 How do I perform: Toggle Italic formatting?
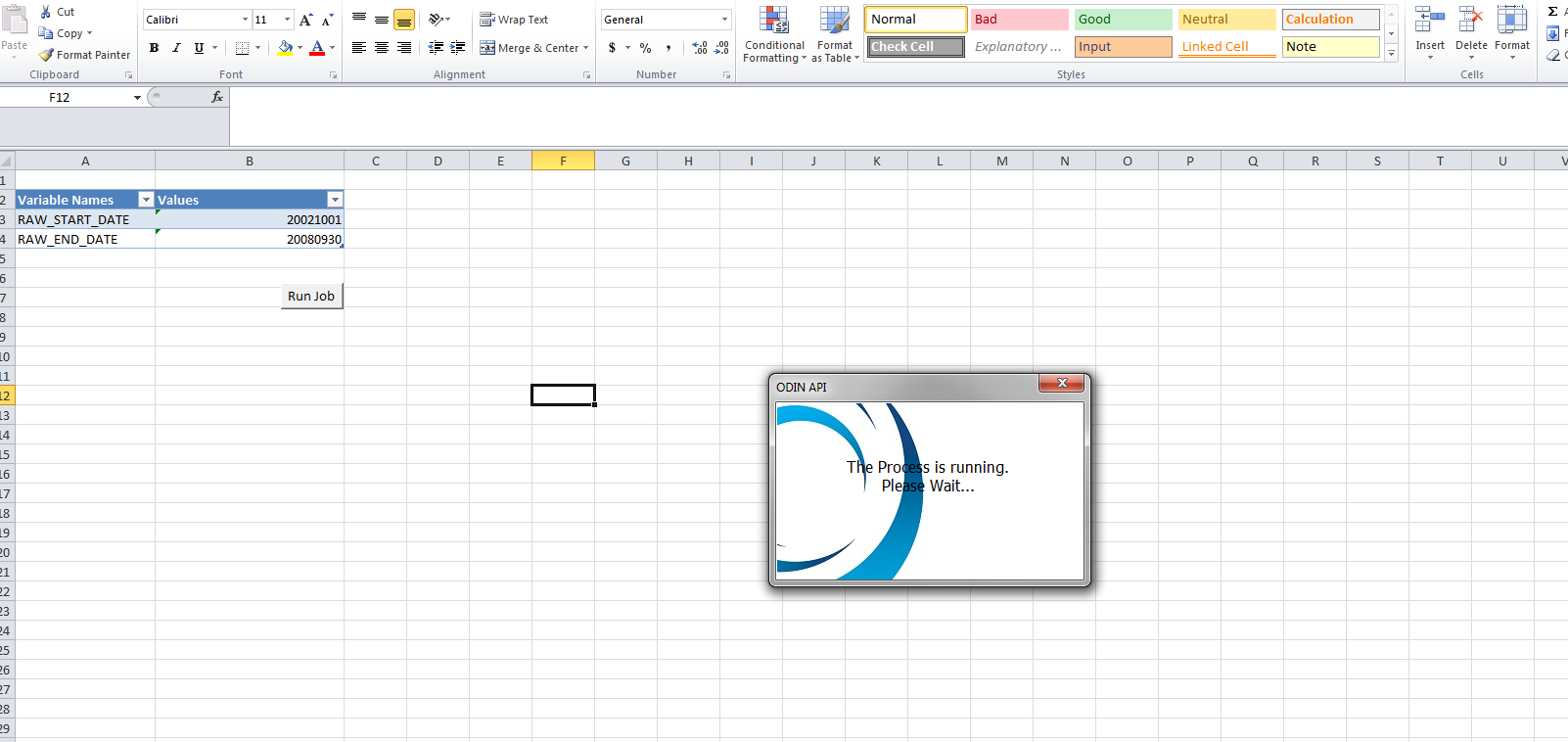pos(176,48)
